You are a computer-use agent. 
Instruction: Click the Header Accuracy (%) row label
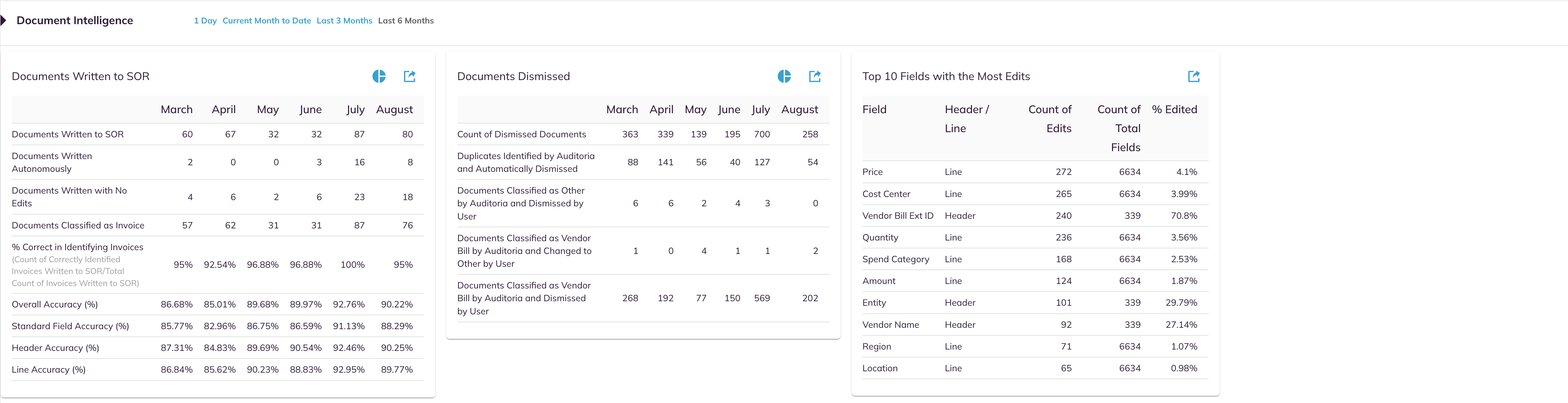point(56,348)
